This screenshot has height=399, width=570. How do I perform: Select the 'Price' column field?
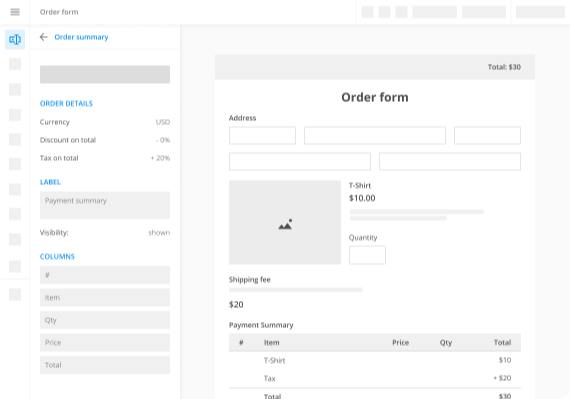(x=105, y=343)
